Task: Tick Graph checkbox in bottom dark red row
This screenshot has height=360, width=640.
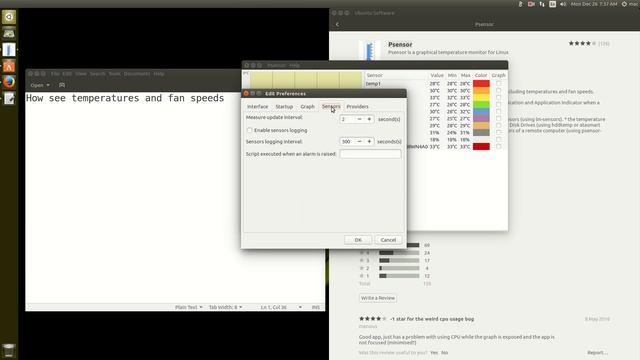Action: coord(498,147)
